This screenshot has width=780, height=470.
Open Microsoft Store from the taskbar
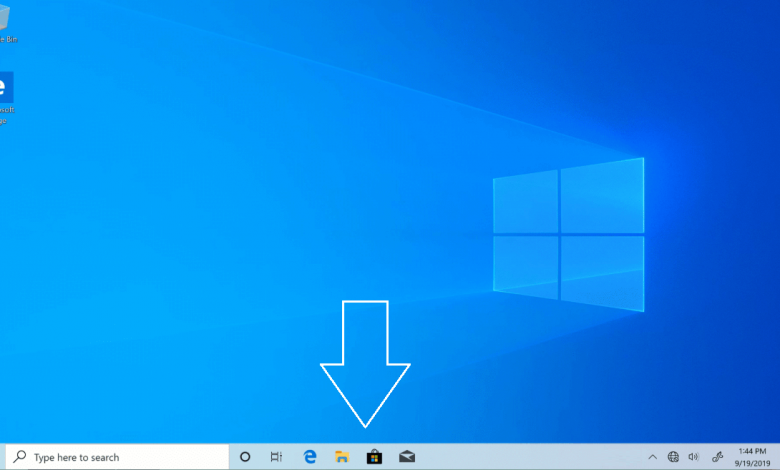(x=374, y=457)
